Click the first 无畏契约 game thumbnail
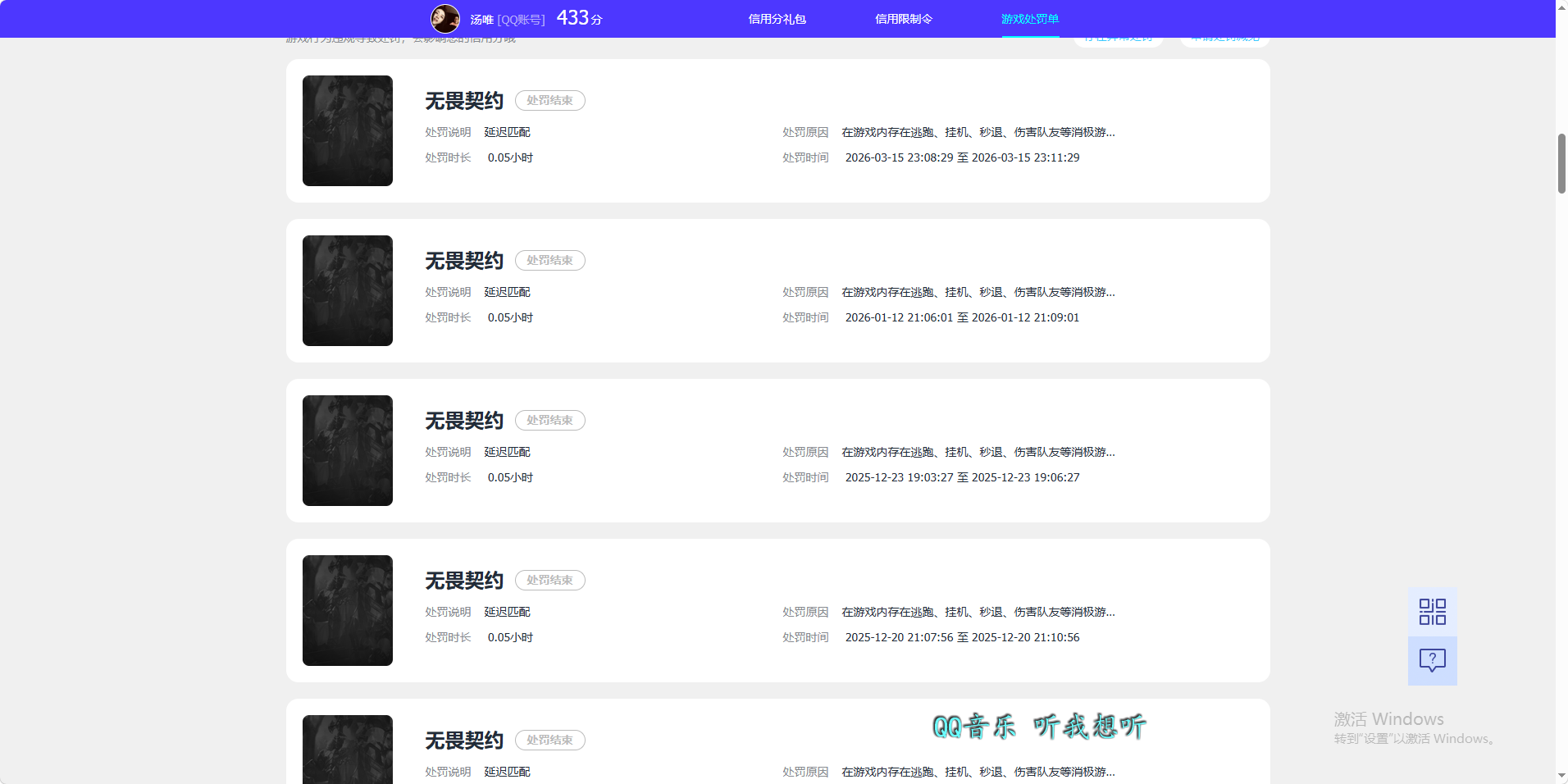1568x784 pixels. tap(347, 130)
